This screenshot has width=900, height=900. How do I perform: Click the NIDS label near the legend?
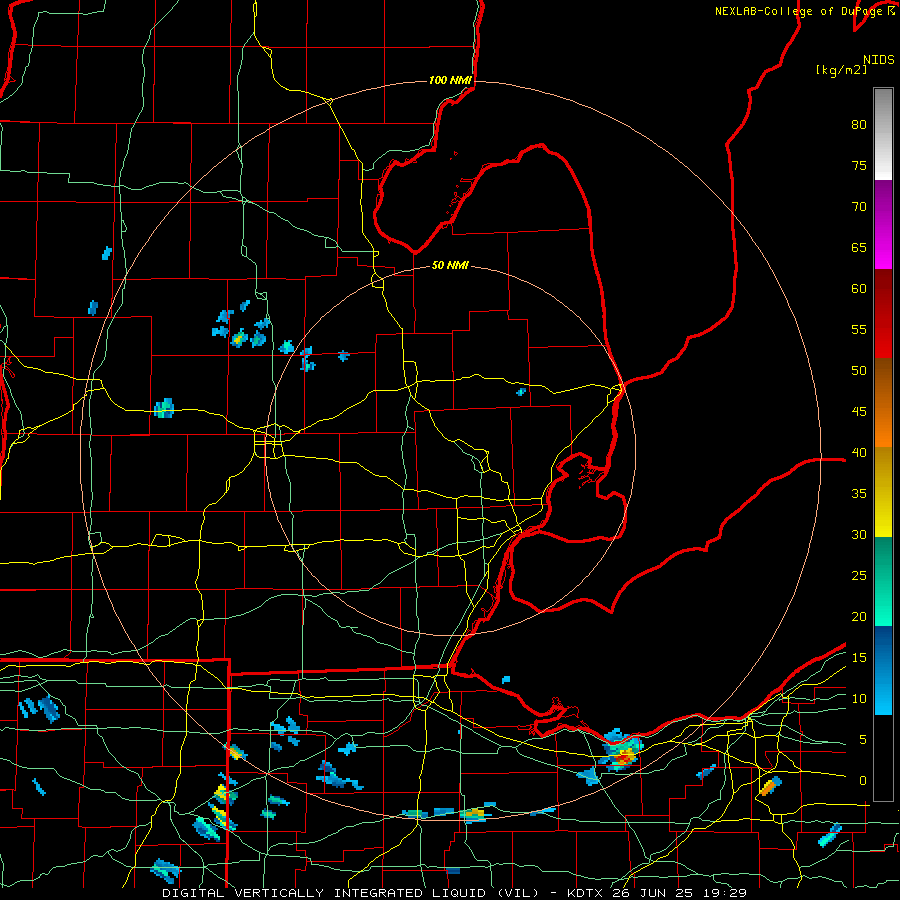879,60
